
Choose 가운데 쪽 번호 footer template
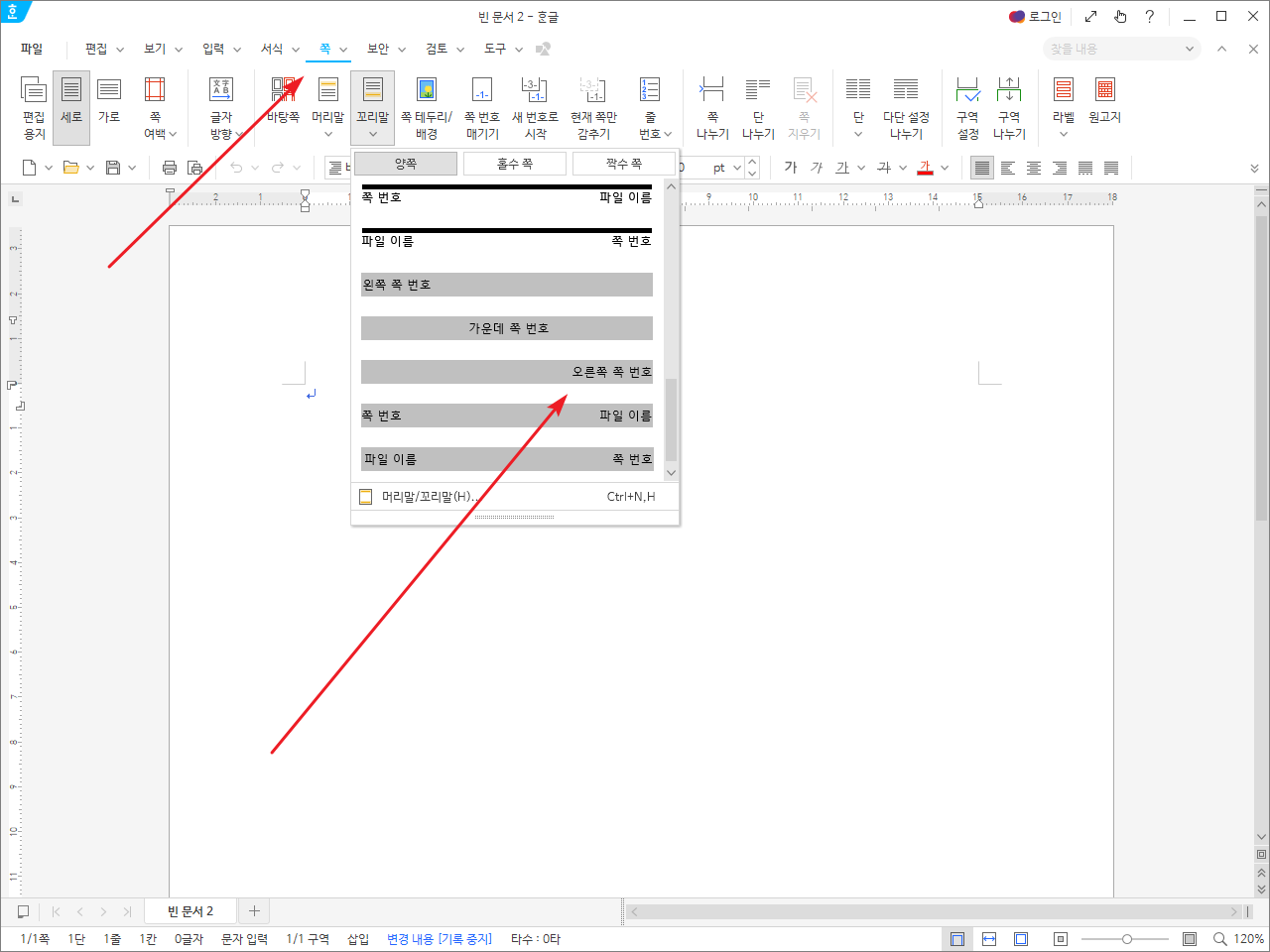tap(507, 328)
